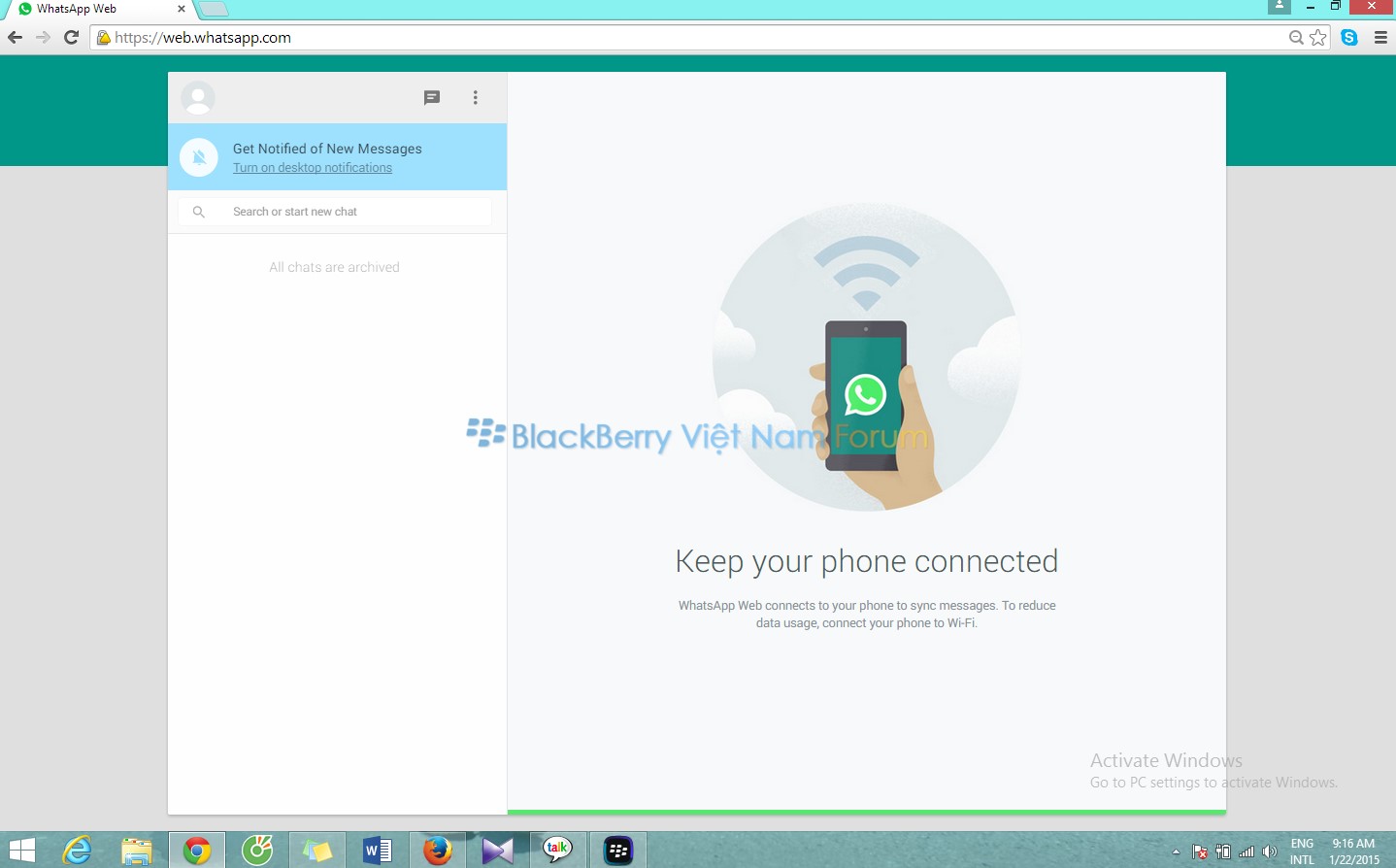1396x868 pixels.
Task: Click the padlock site security icon
Action: pyautogui.click(x=103, y=38)
